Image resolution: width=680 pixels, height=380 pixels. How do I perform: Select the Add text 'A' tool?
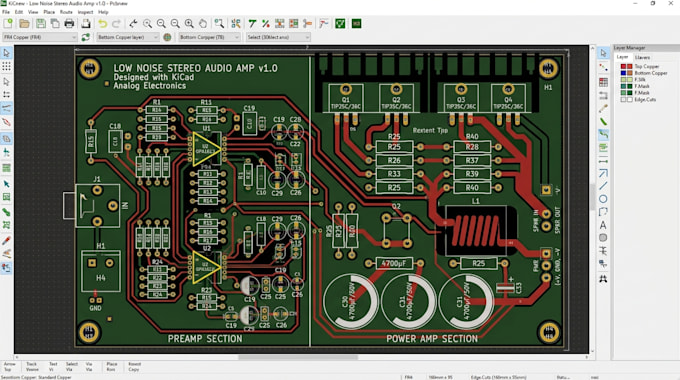tap(603, 225)
